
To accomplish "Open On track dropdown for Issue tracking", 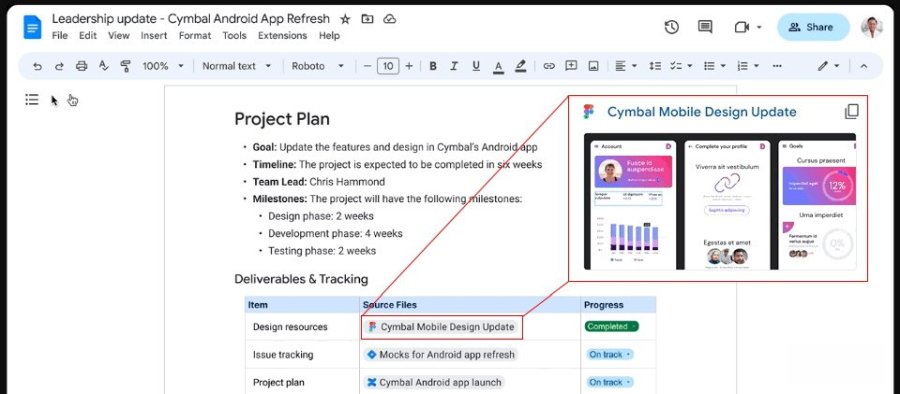I will [610, 354].
